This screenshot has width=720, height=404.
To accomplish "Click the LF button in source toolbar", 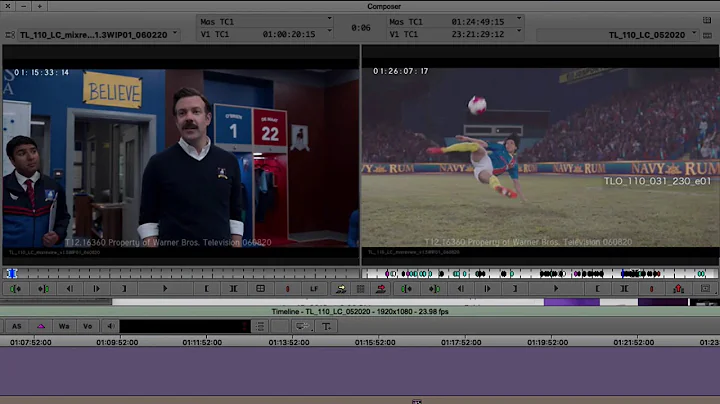I will 314,289.
